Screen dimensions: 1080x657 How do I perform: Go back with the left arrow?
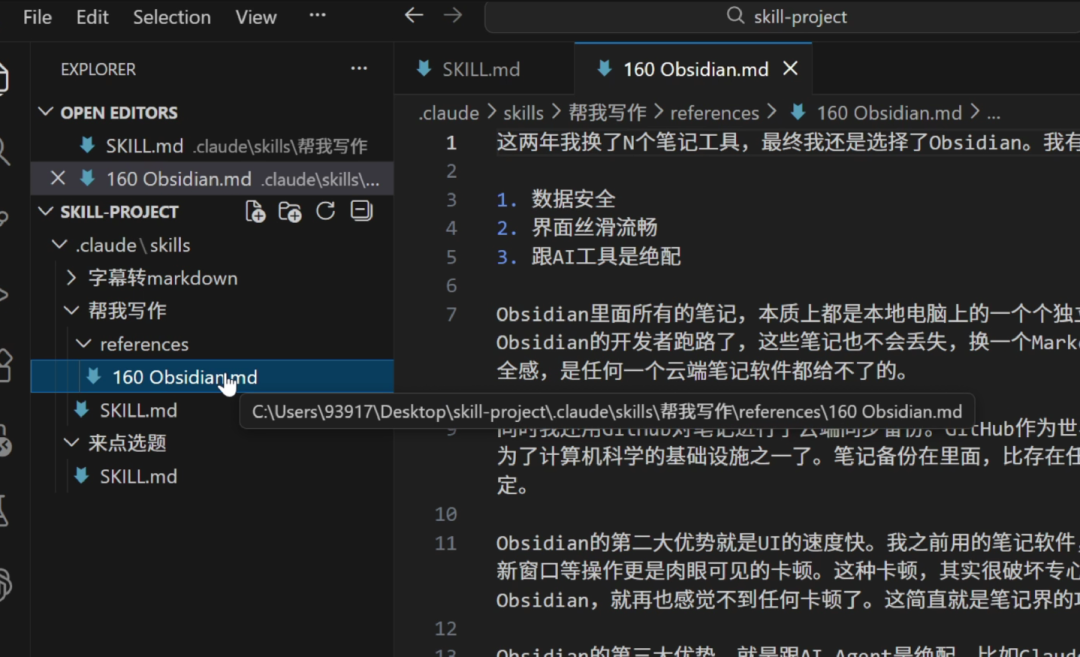click(x=413, y=15)
